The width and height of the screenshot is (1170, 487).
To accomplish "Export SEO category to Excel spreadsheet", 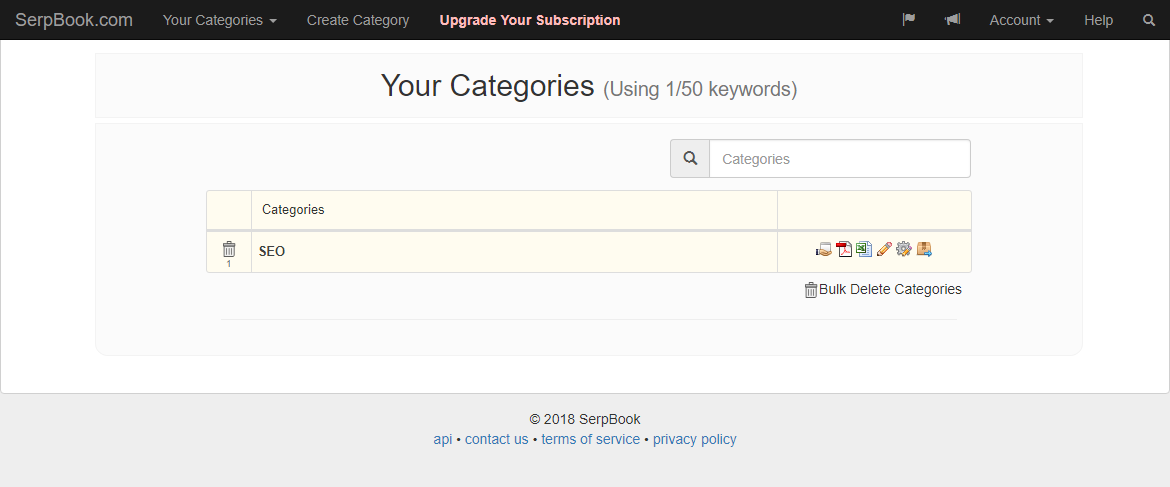I will 864,250.
